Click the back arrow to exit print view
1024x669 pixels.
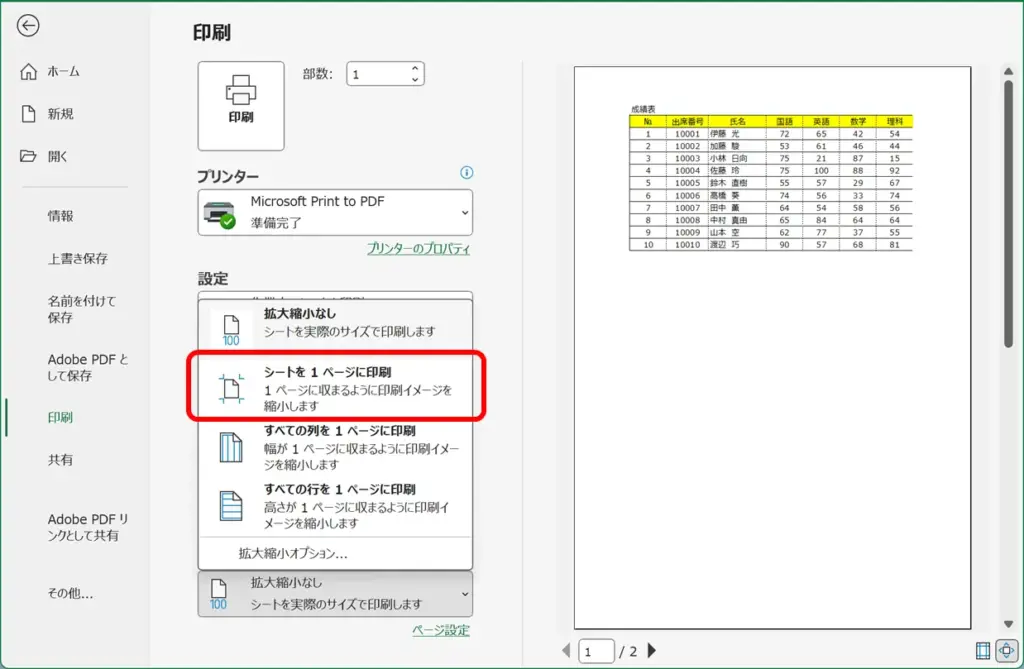(x=30, y=26)
